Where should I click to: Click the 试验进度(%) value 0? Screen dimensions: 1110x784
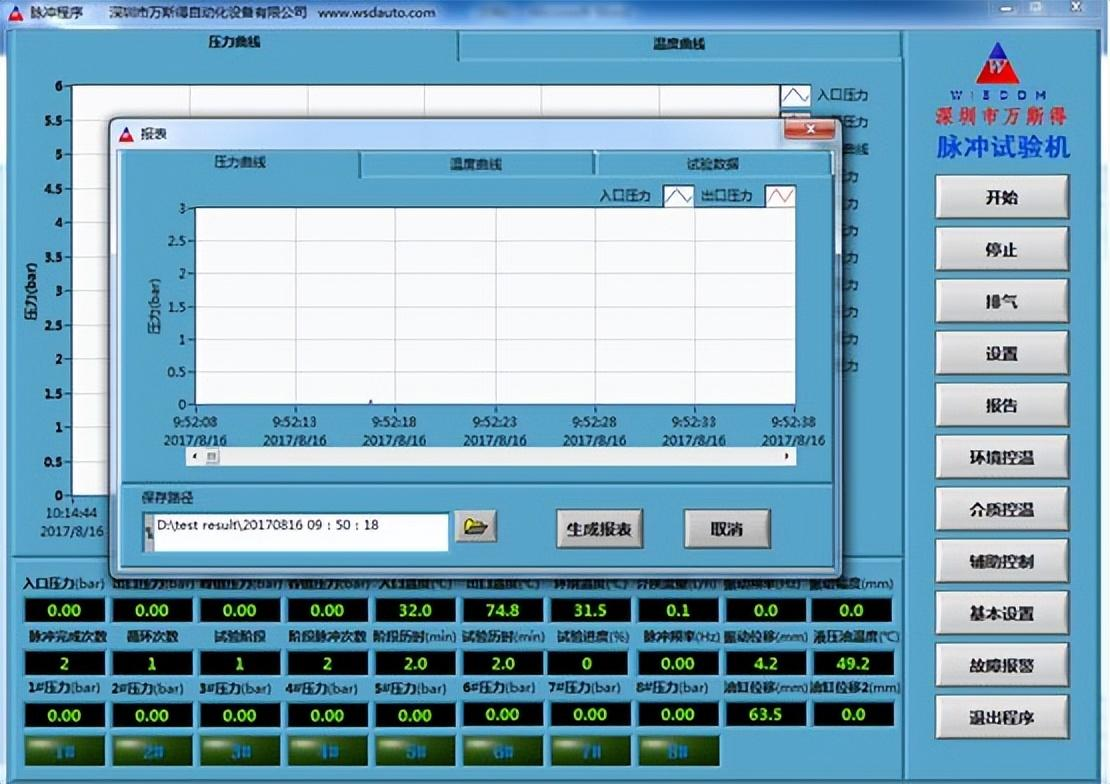tap(588, 664)
